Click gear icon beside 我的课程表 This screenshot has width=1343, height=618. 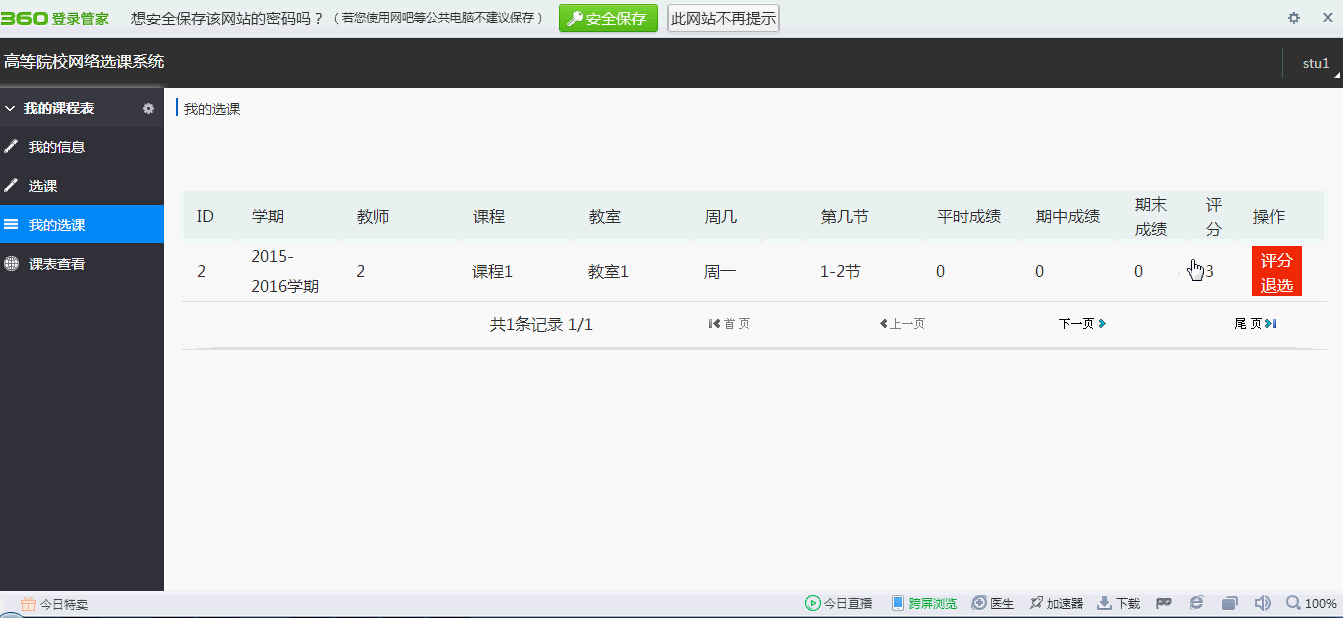(149, 108)
